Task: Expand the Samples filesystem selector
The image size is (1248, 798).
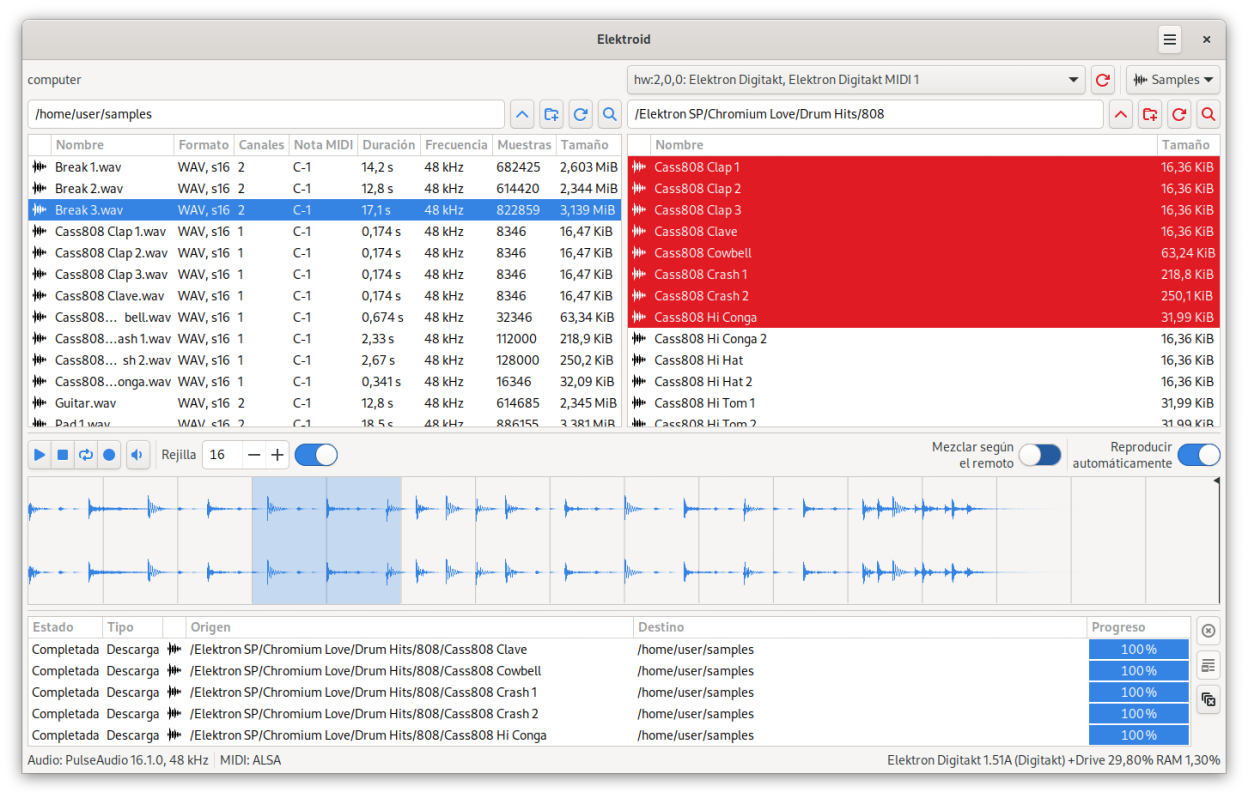Action: [x=1173, y=80]
